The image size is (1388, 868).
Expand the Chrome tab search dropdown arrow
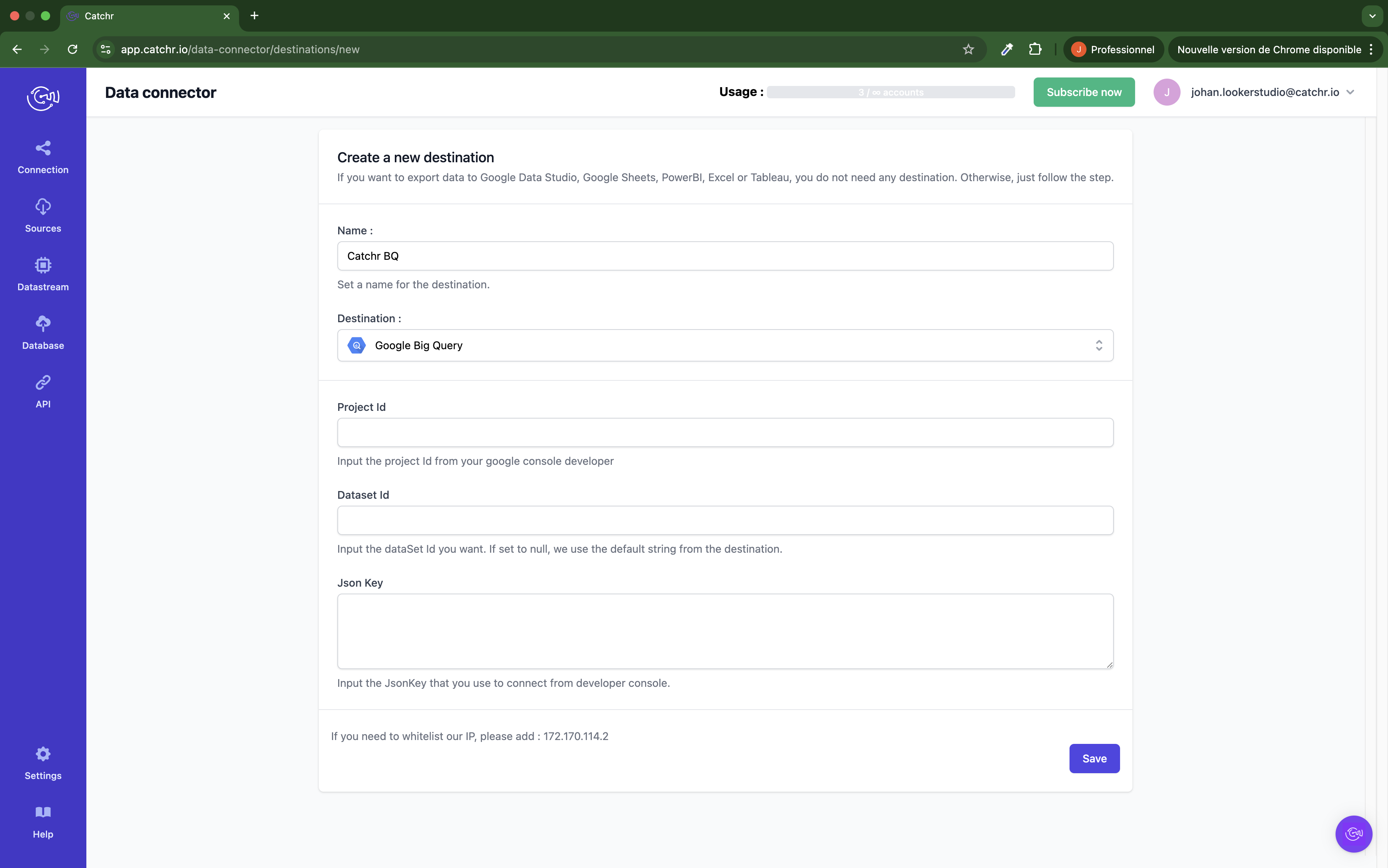1372,16
